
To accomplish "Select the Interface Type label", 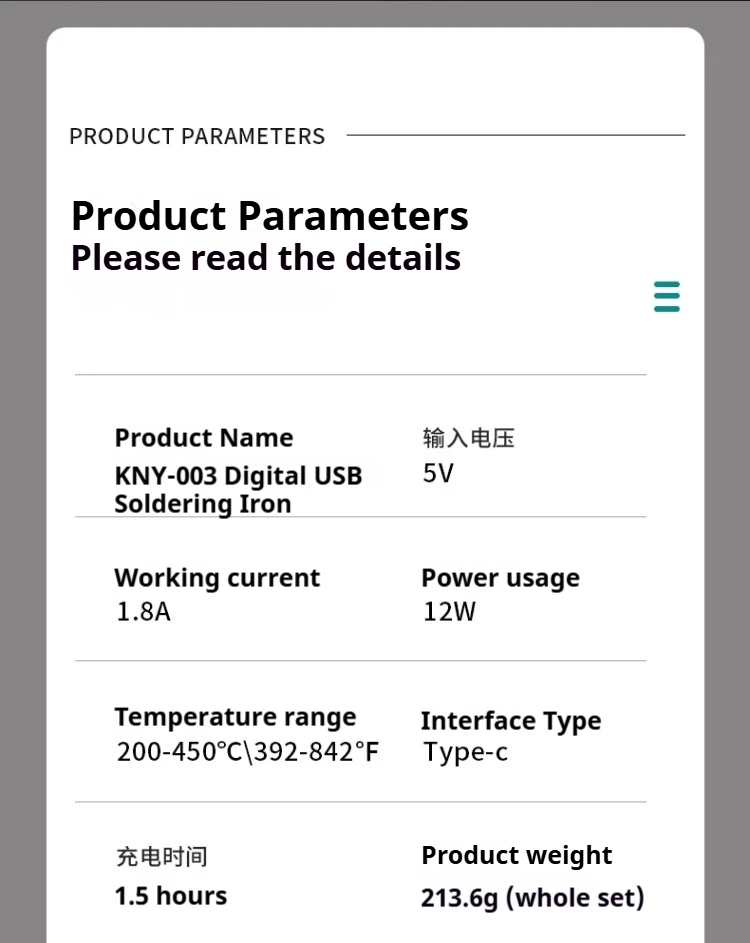I will (511, 720).
